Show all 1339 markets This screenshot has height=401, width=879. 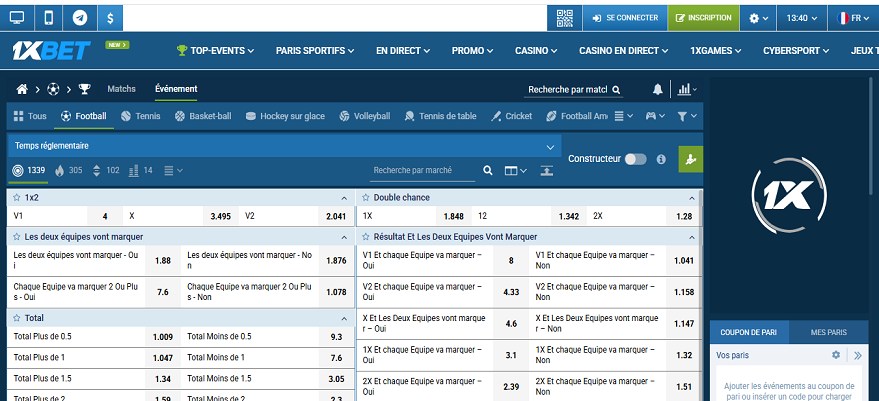(x=28, y=170)
